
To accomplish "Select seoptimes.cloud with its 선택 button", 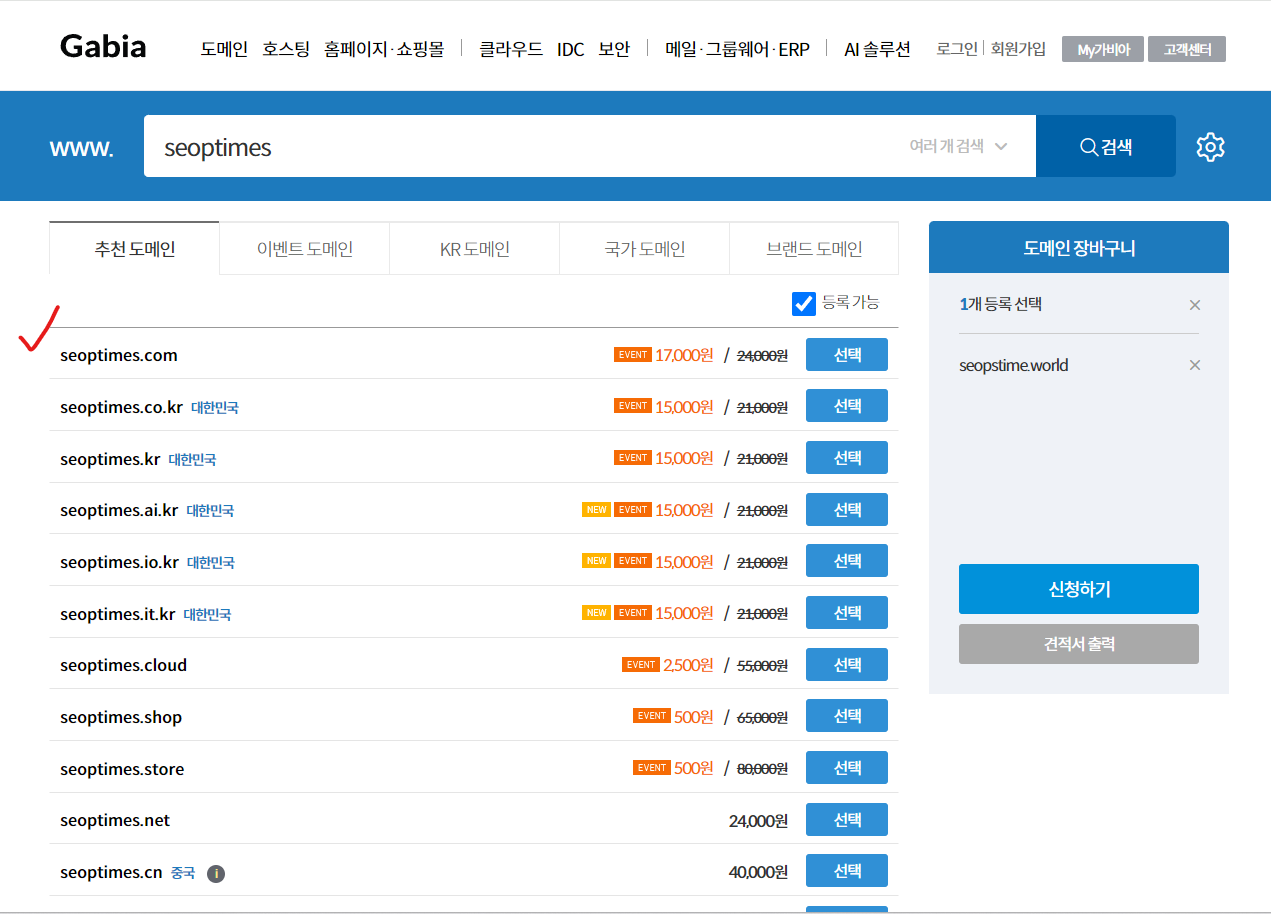I will pos(847,664).
